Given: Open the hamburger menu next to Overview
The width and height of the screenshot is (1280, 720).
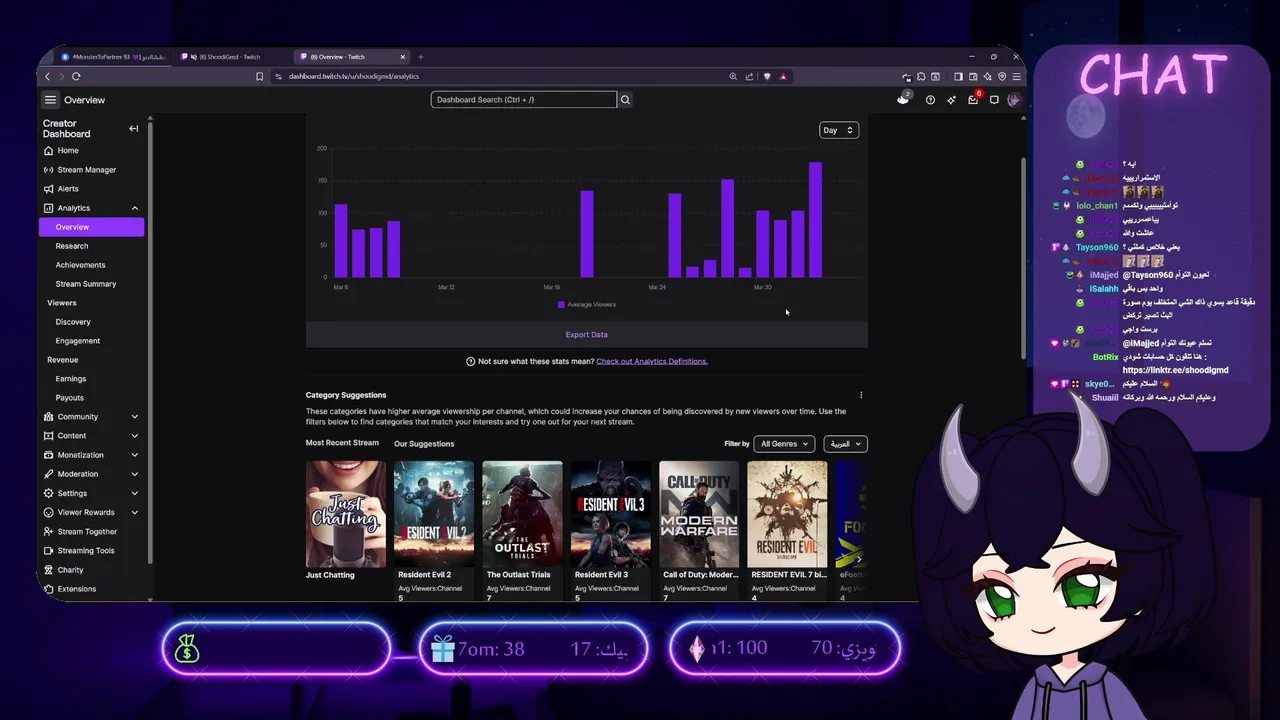Looking at the screenshot, I should tap(50, 100).
